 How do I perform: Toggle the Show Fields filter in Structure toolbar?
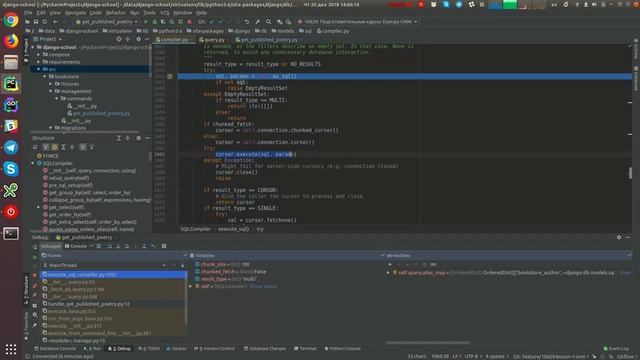point(54,147)
